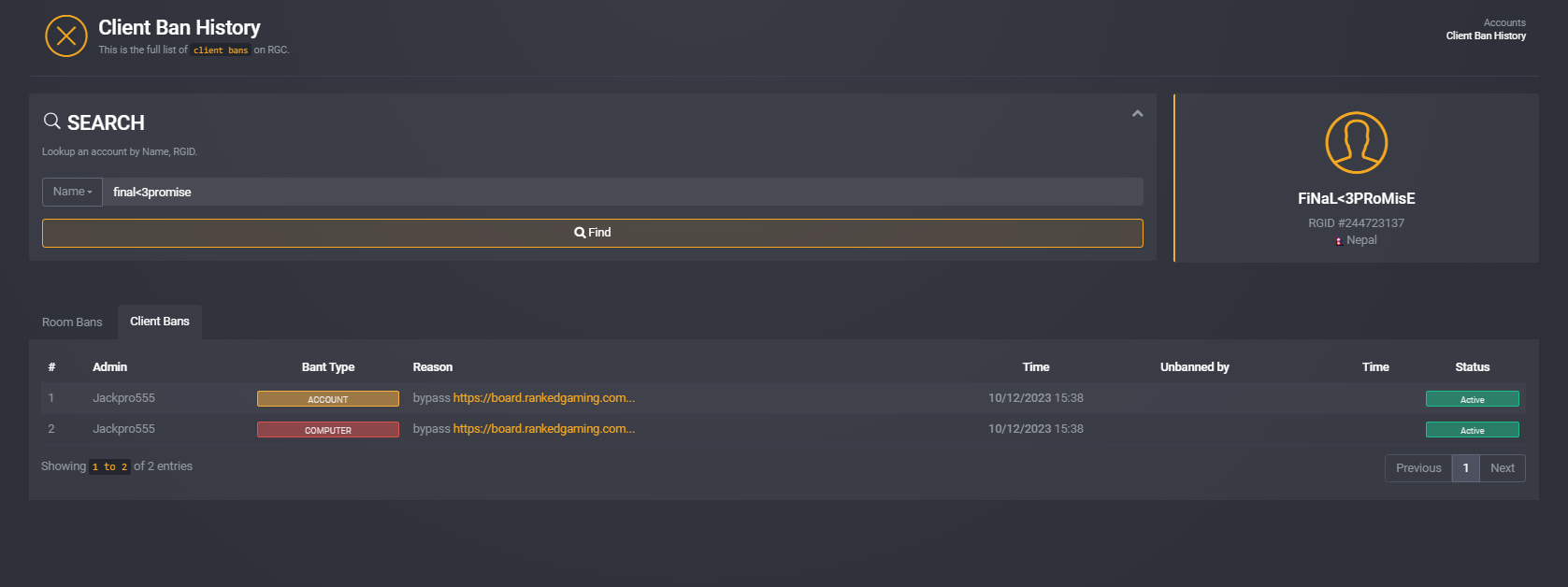
Task: Click the Find button
Action: click(x=593, y=233)
